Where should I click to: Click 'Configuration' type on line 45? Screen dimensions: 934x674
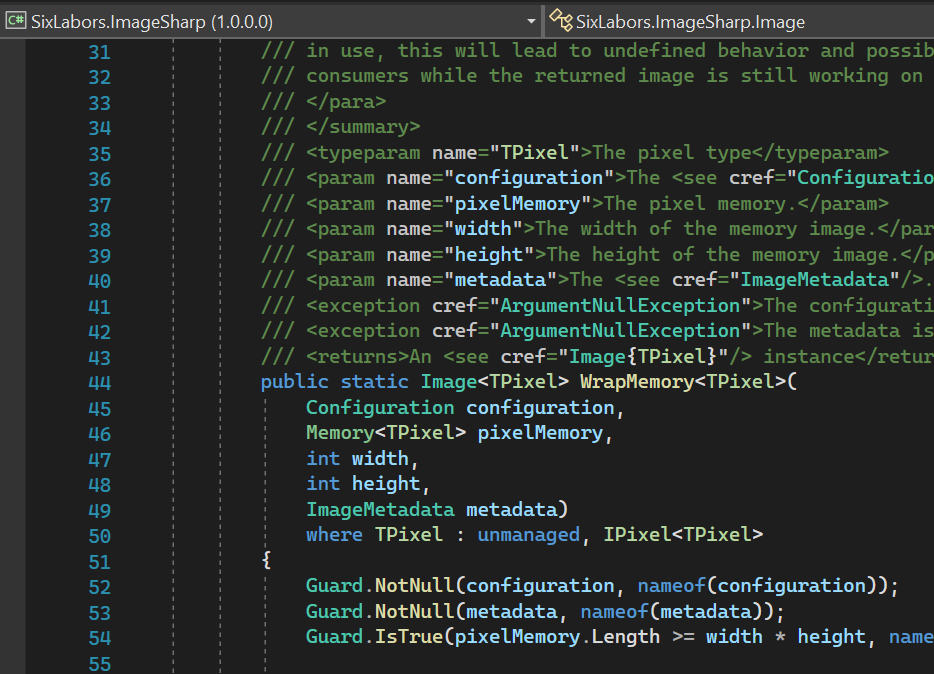click(x=380, y=408)
